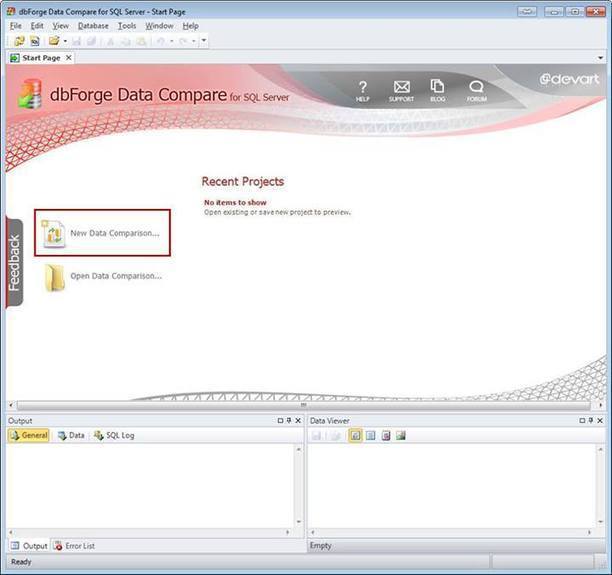Image resolution: width=612 pixels, height=575 pixels.
Task: Close the Output panel
Action: click(x=298, y=420)
